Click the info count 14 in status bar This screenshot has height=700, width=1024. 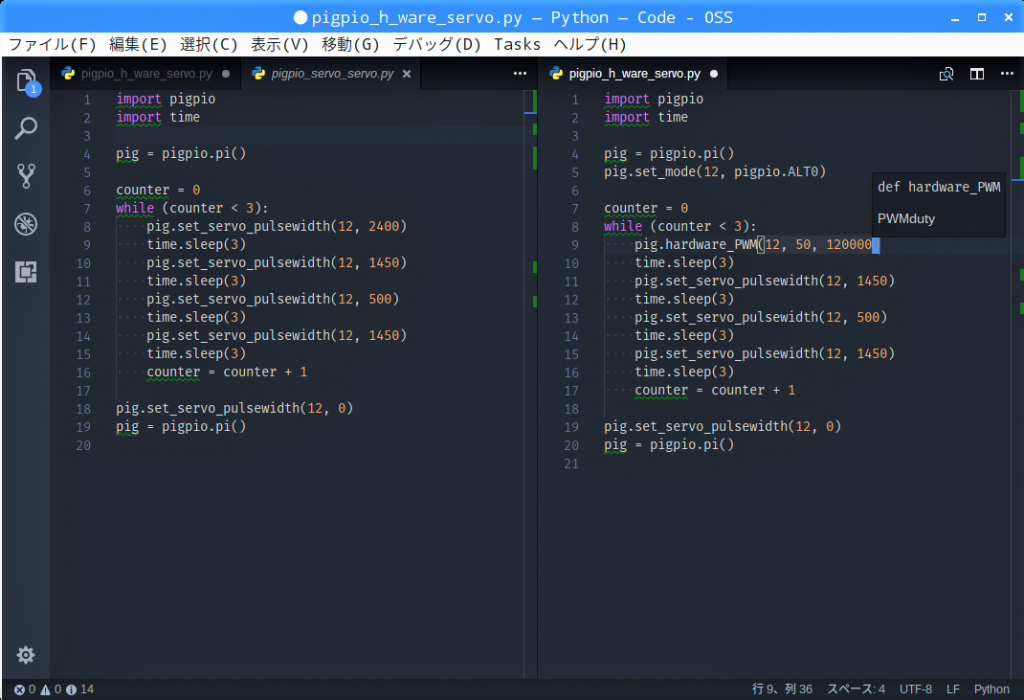coord(80,690)
